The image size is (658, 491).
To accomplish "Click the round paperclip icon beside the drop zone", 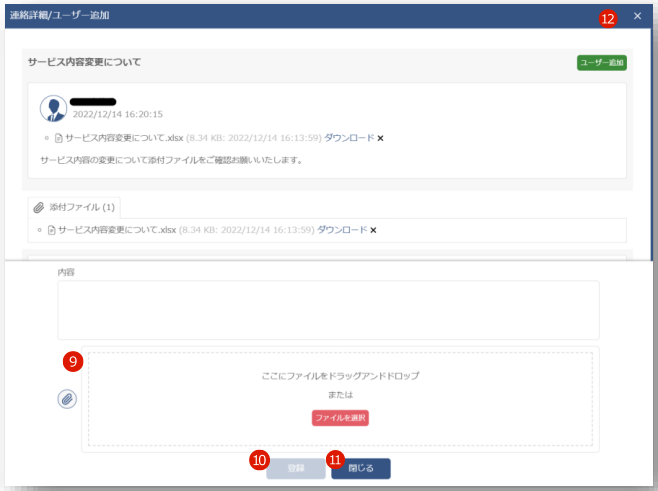I will click(67, 398).
